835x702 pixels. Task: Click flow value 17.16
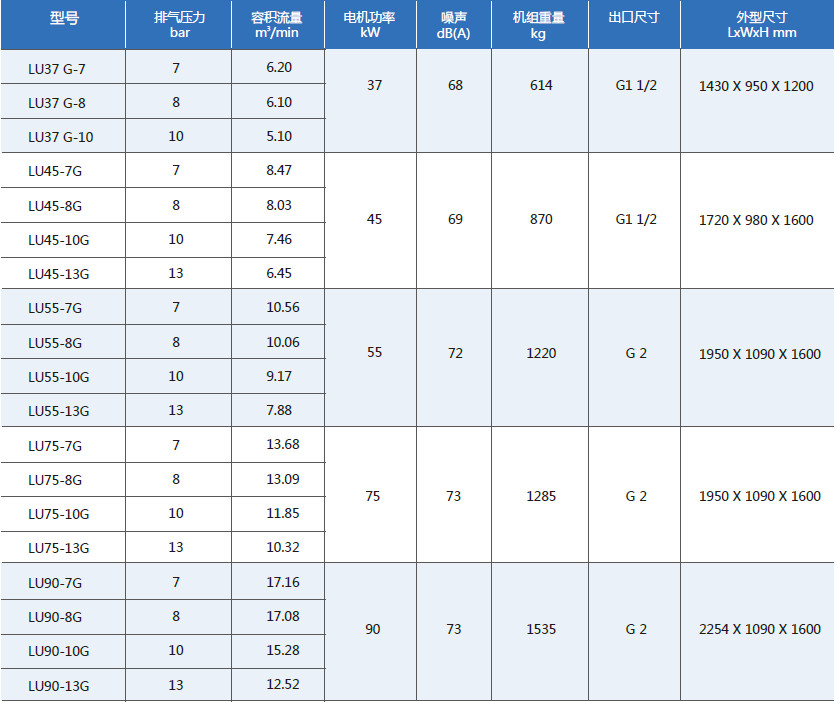(x=283, y=582)
